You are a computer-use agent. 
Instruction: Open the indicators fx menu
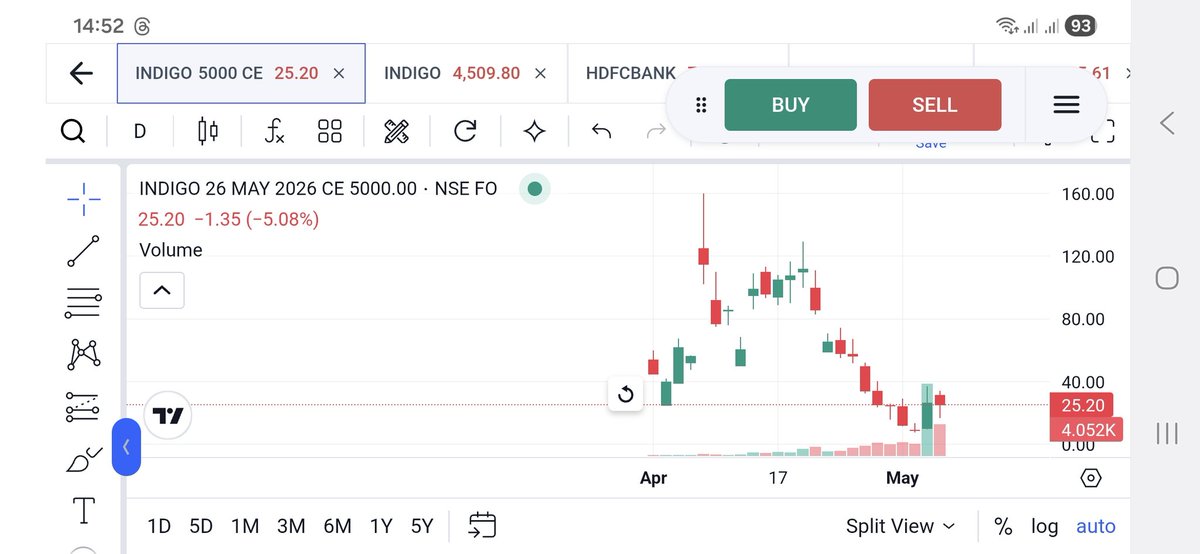[x=274, y=131]
